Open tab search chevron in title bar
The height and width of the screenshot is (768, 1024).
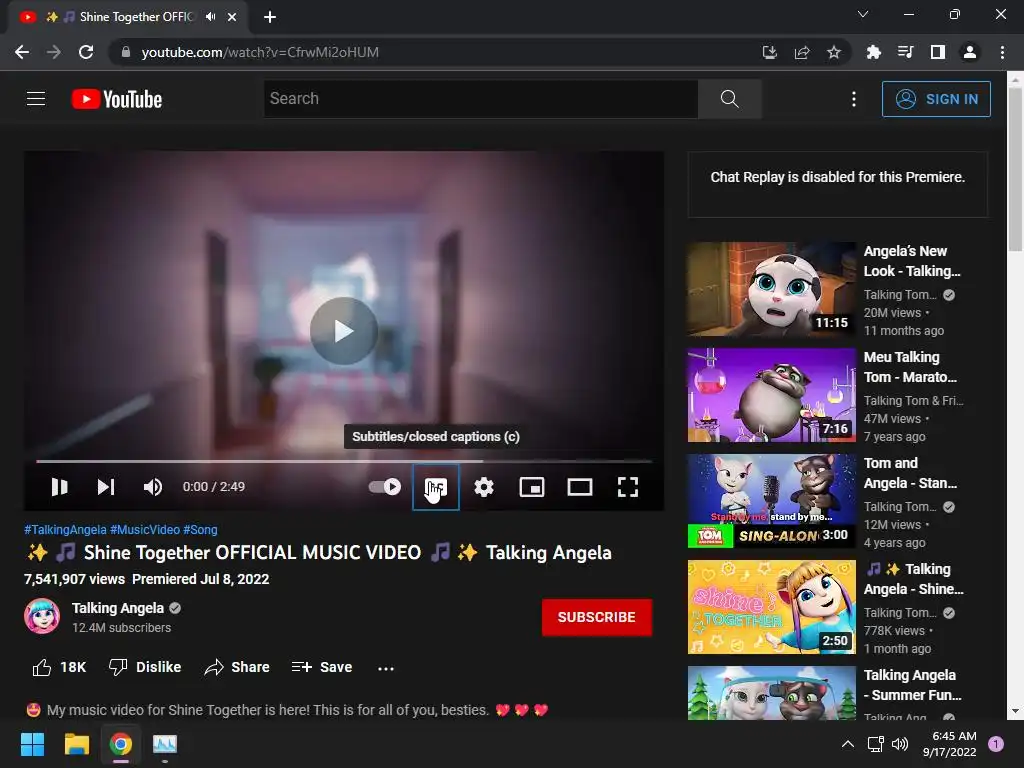863,14
